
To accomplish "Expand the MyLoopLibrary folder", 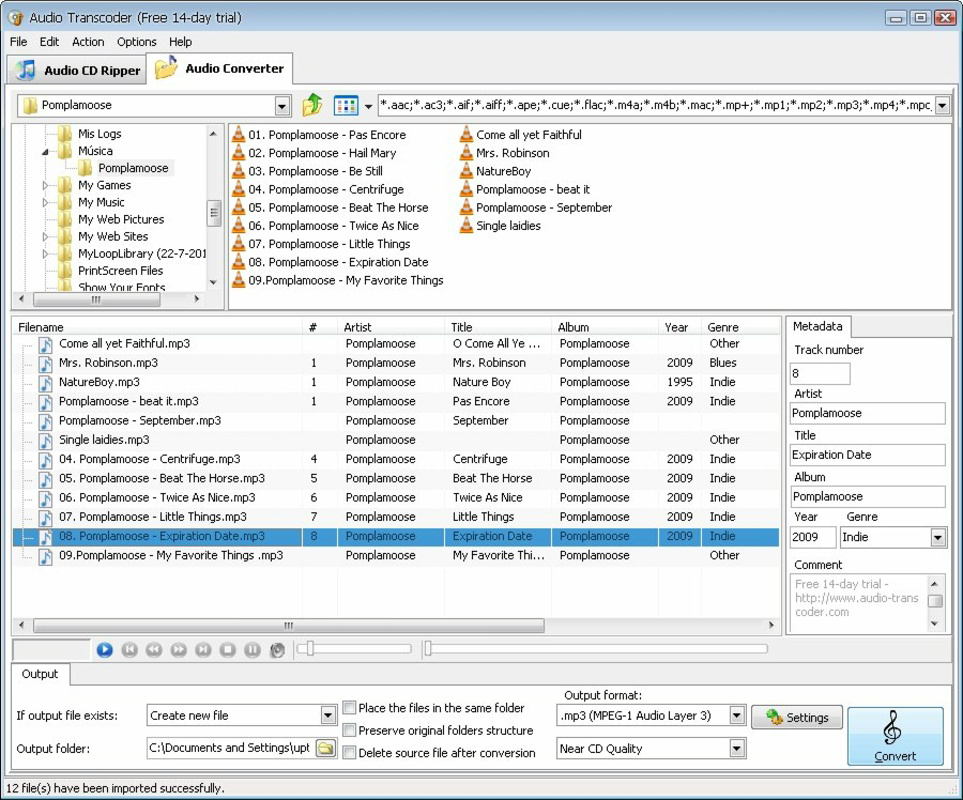I will [45, 254].
